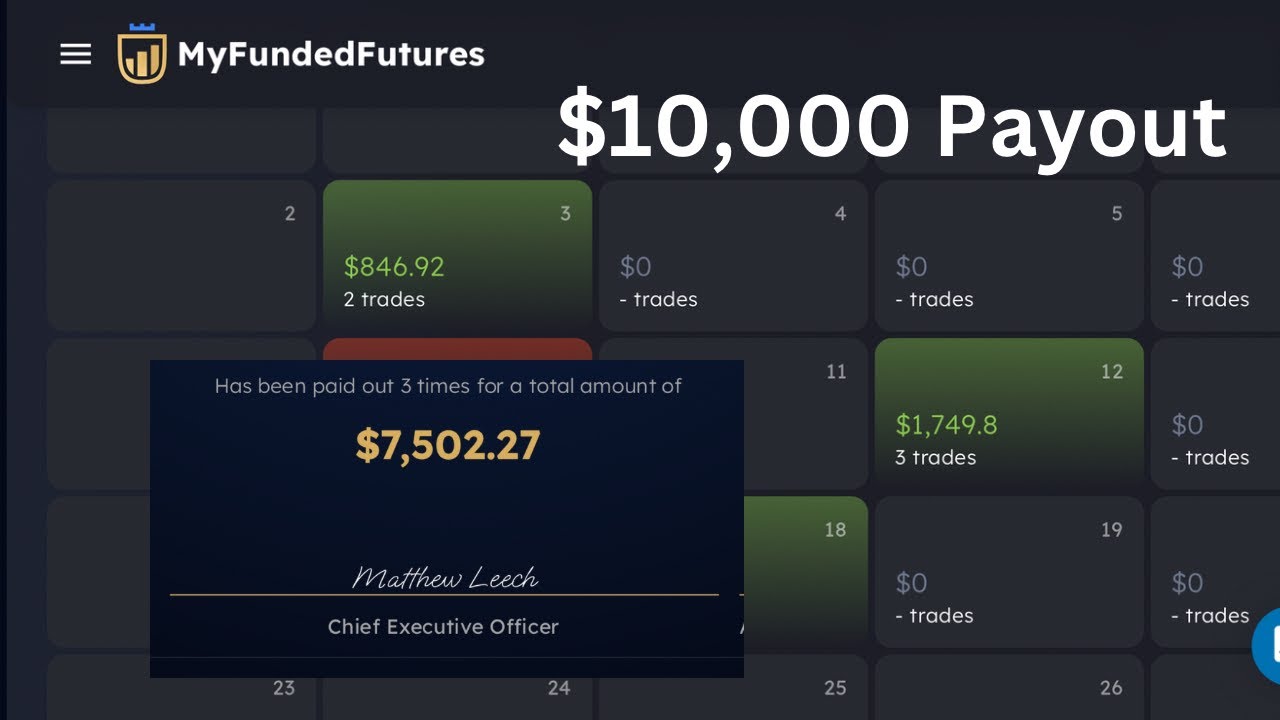The height and width of the screenshot is (720, 1280).
Task: Click the MyFundedFutures logo icon
Action: pos(141,55)
